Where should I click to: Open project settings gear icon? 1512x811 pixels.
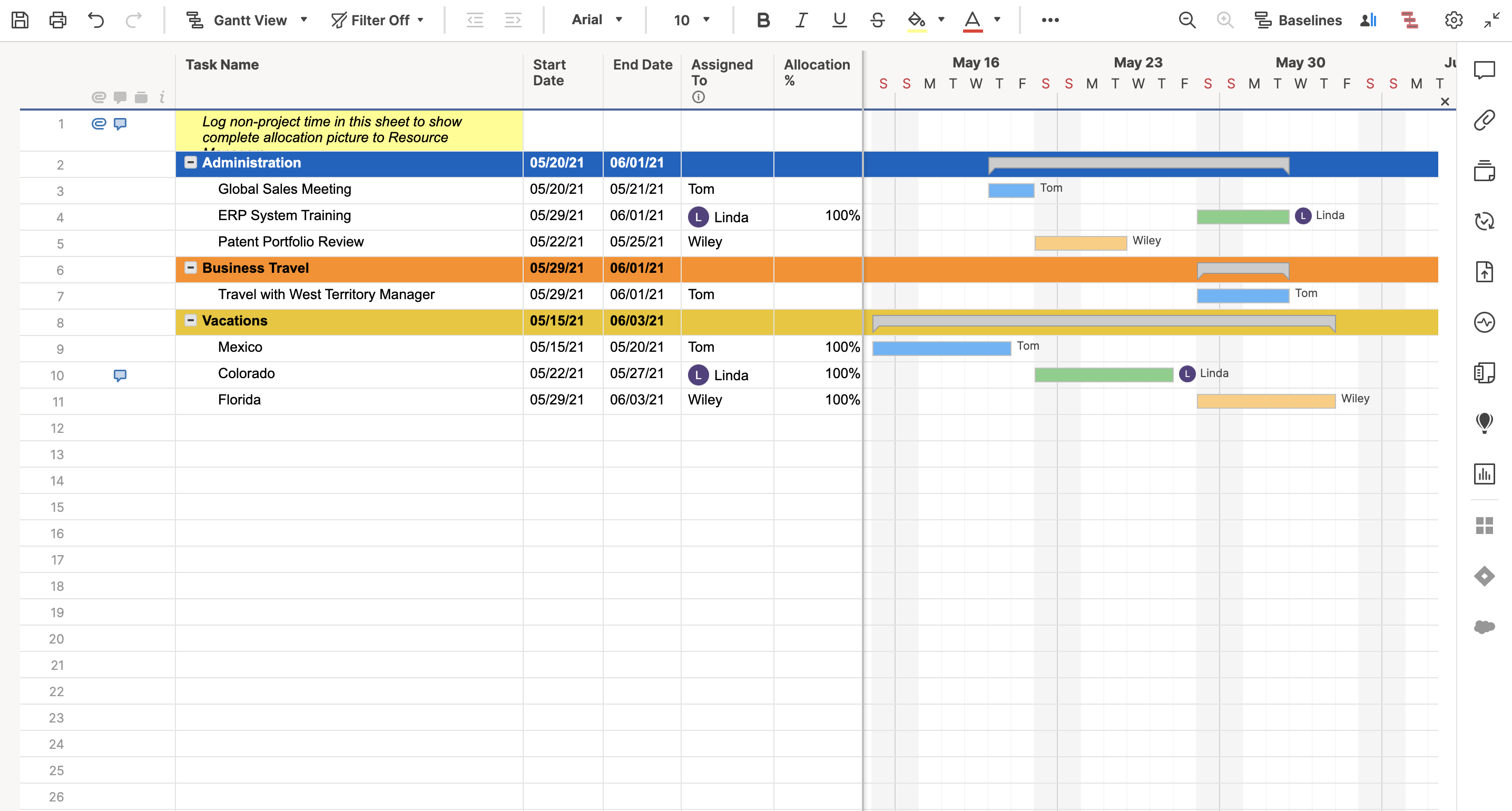pyautogui.click(x=1454, y=20)
